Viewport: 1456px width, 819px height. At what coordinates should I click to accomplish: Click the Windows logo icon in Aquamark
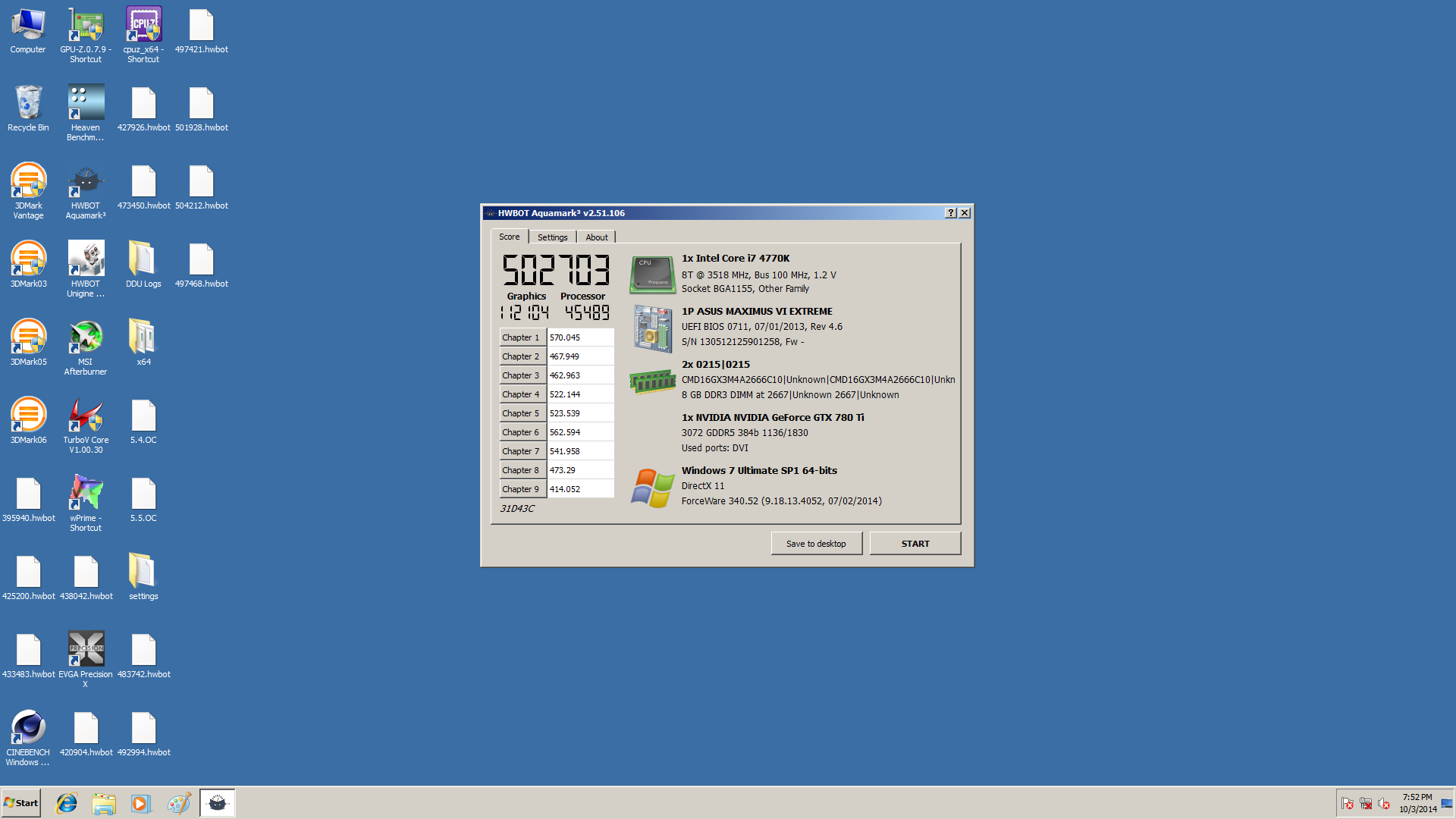tap(652, 488)
